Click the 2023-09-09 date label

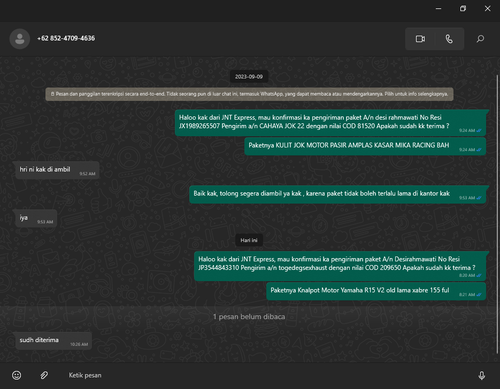point(249,77)
